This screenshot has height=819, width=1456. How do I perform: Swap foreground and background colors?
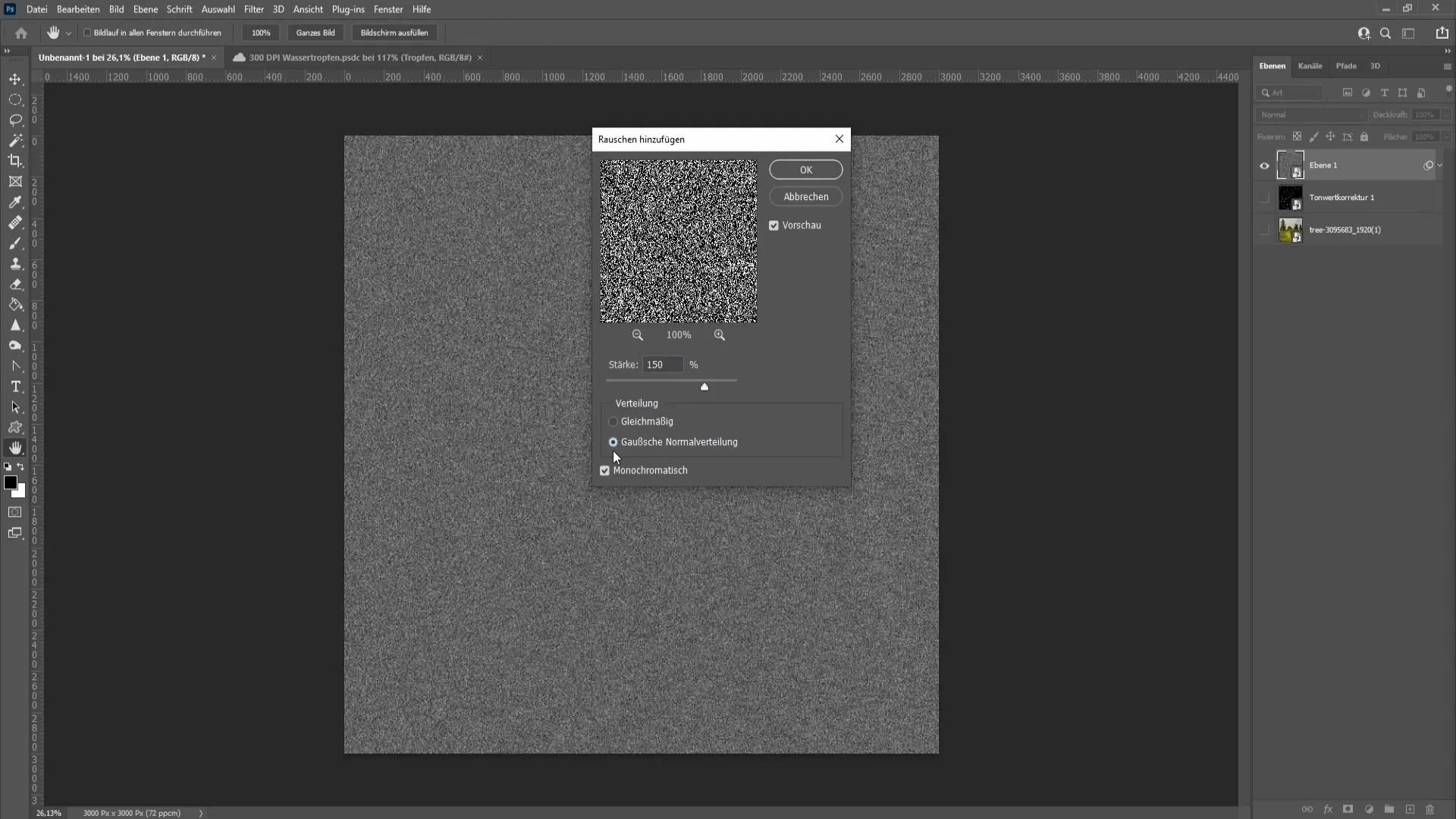[x=21, y=467]
